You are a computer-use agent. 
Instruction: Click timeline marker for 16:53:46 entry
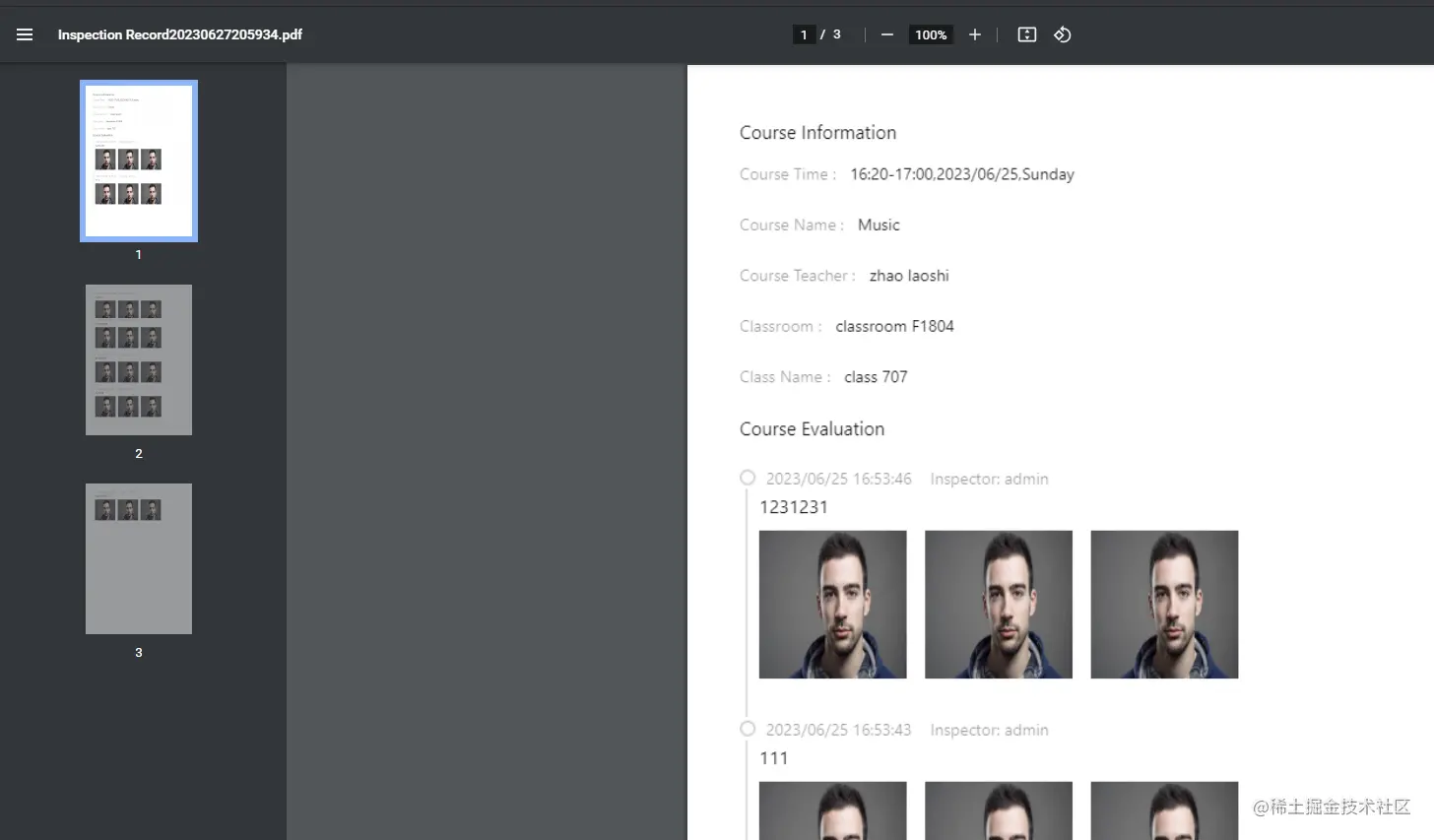pyautogui.click(x=748, y=478)
